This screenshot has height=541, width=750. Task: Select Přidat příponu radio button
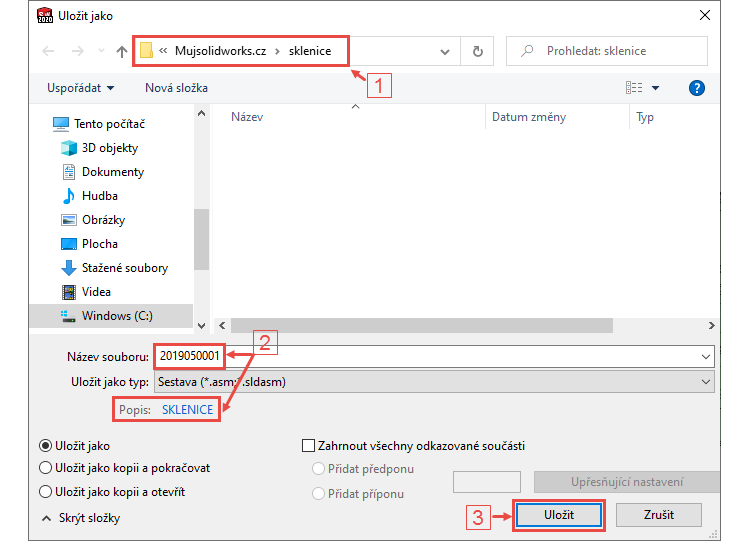pos(318,494)
